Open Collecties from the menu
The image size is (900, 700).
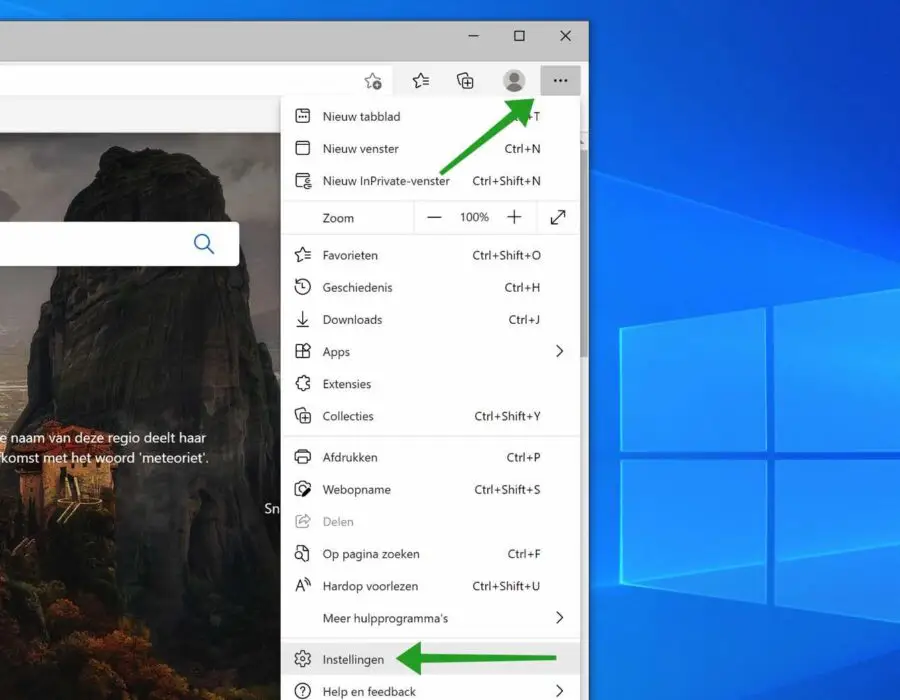[430, 415]
